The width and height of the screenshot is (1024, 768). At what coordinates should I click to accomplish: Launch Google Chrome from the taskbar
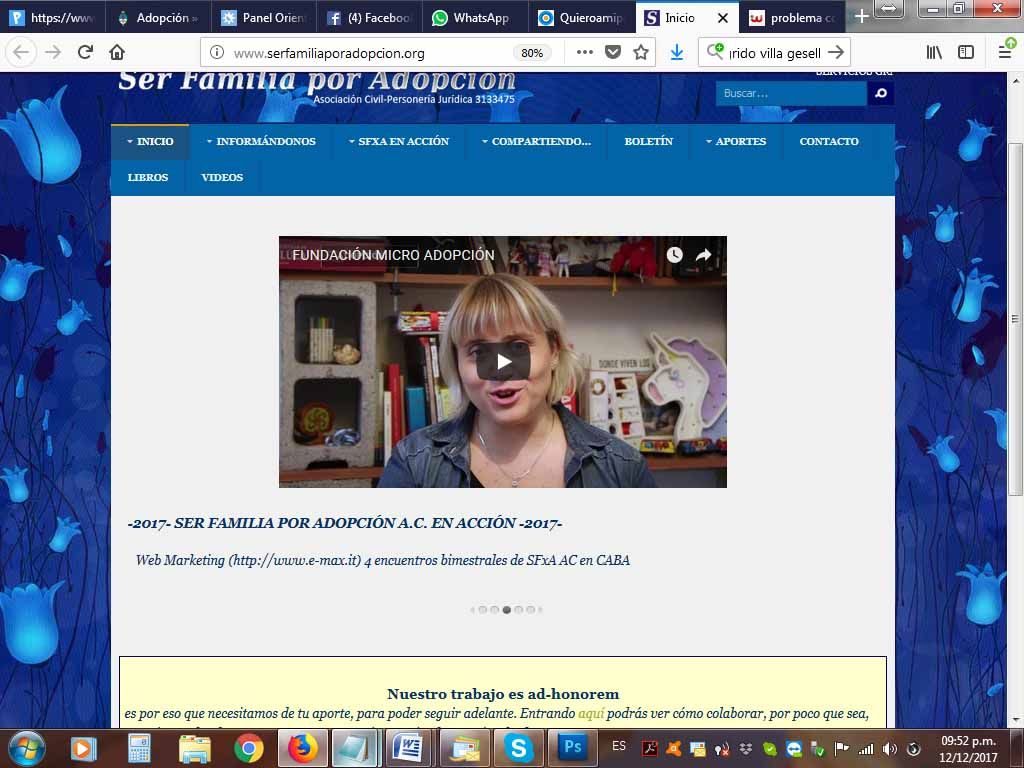point(249,749)
